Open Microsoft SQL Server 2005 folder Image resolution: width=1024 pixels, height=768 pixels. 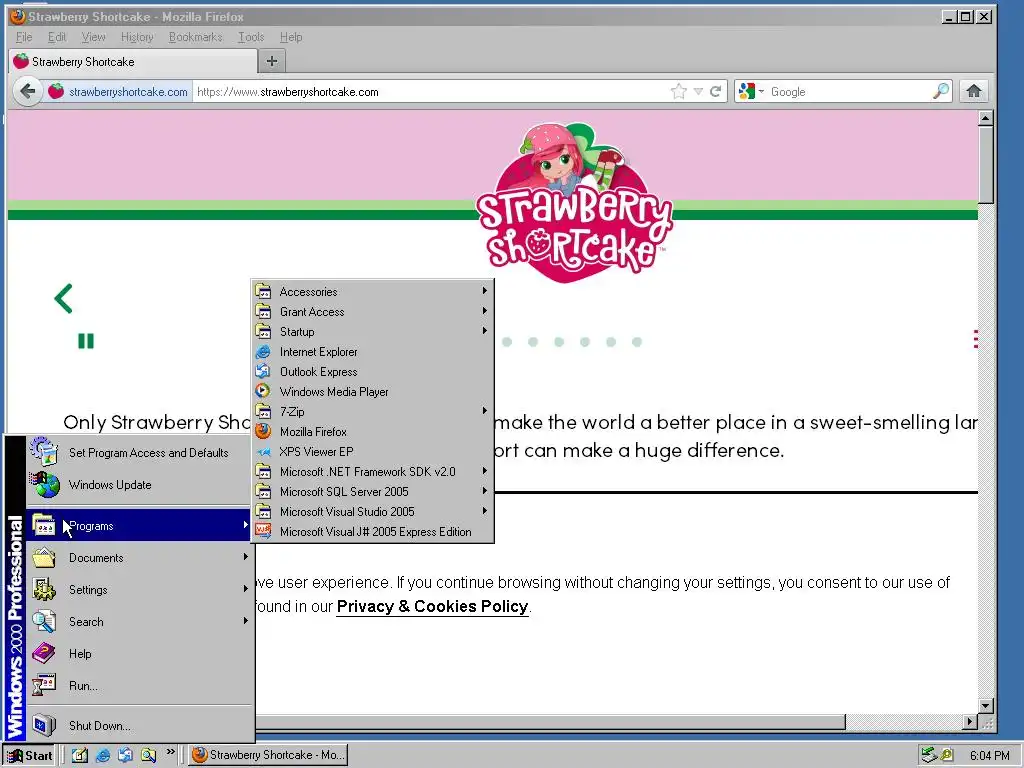[372, 492]
